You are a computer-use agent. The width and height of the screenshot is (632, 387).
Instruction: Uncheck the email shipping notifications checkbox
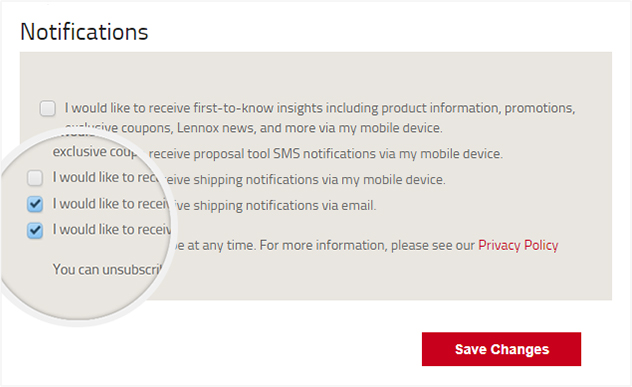pyautogui.click(x=35, y=204)
